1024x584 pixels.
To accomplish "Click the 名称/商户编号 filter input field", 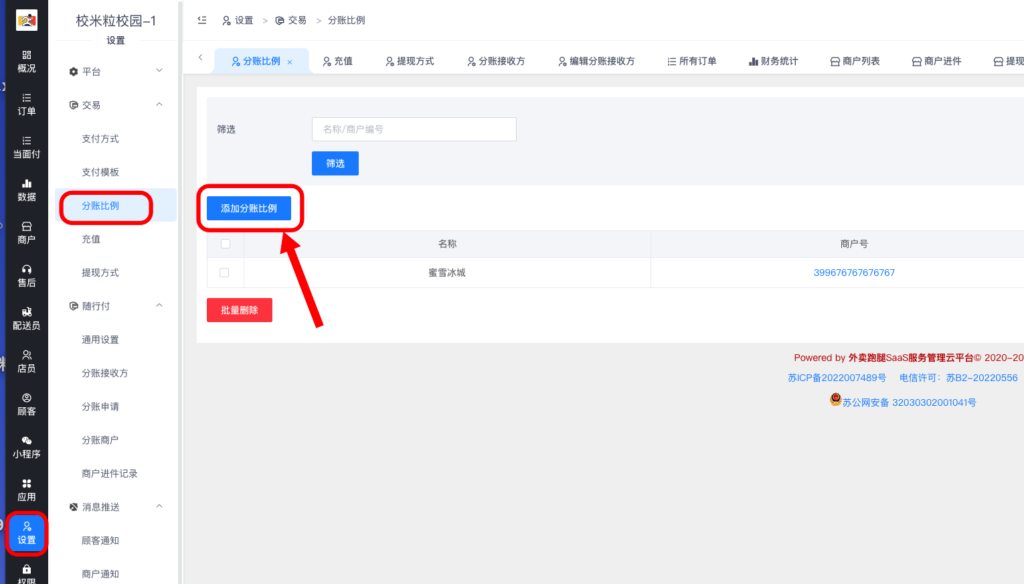I will click(x=413, y=129).
